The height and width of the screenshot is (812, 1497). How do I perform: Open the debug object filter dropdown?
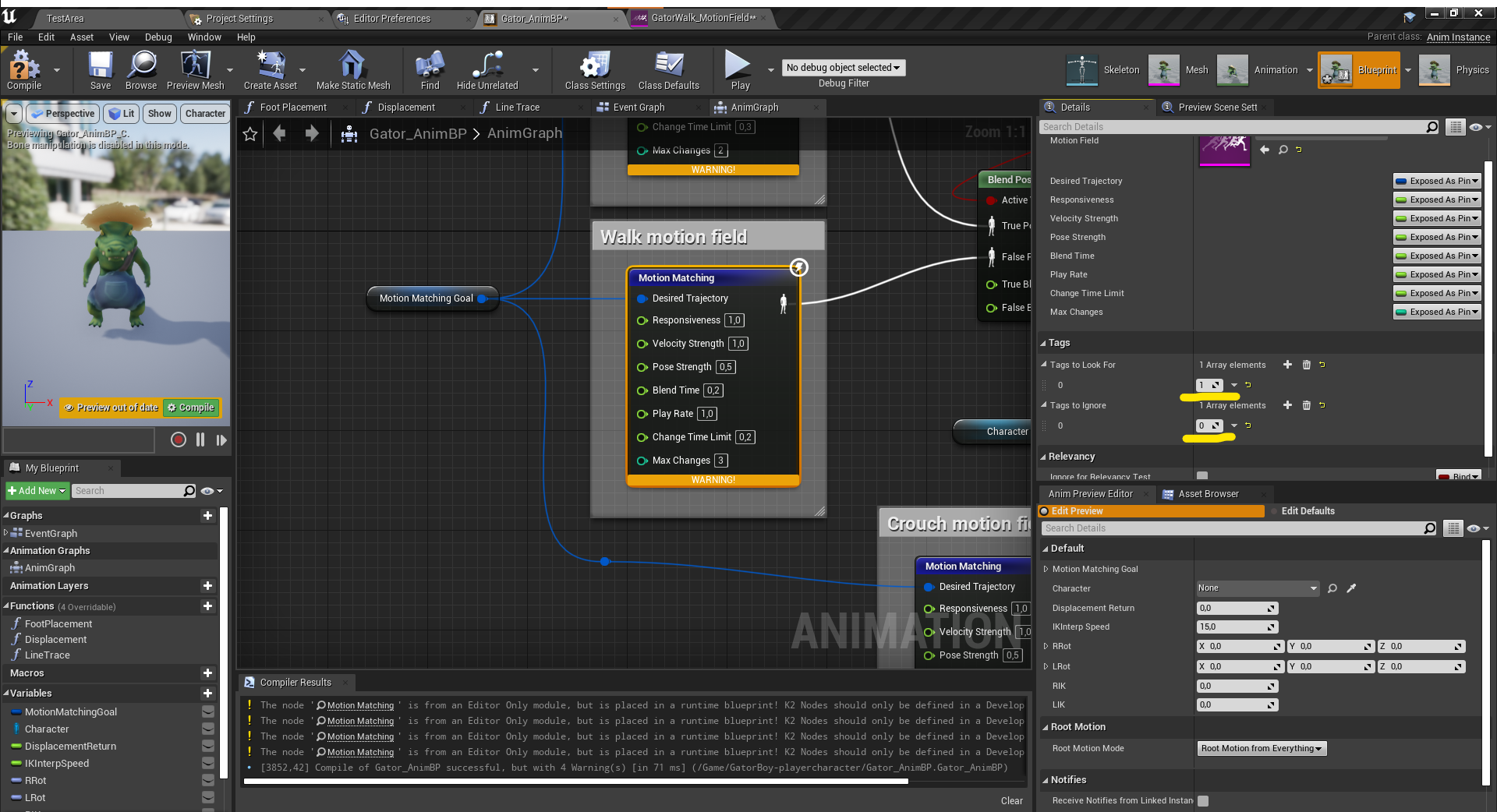click(844, 68)
